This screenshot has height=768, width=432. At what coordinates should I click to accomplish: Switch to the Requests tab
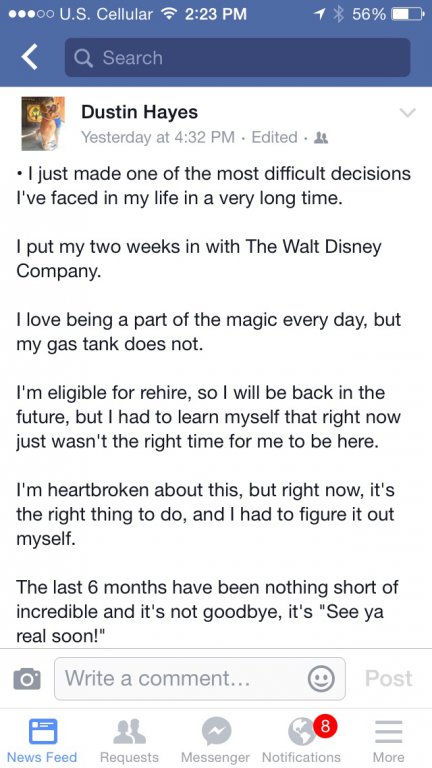pos(129,741)
